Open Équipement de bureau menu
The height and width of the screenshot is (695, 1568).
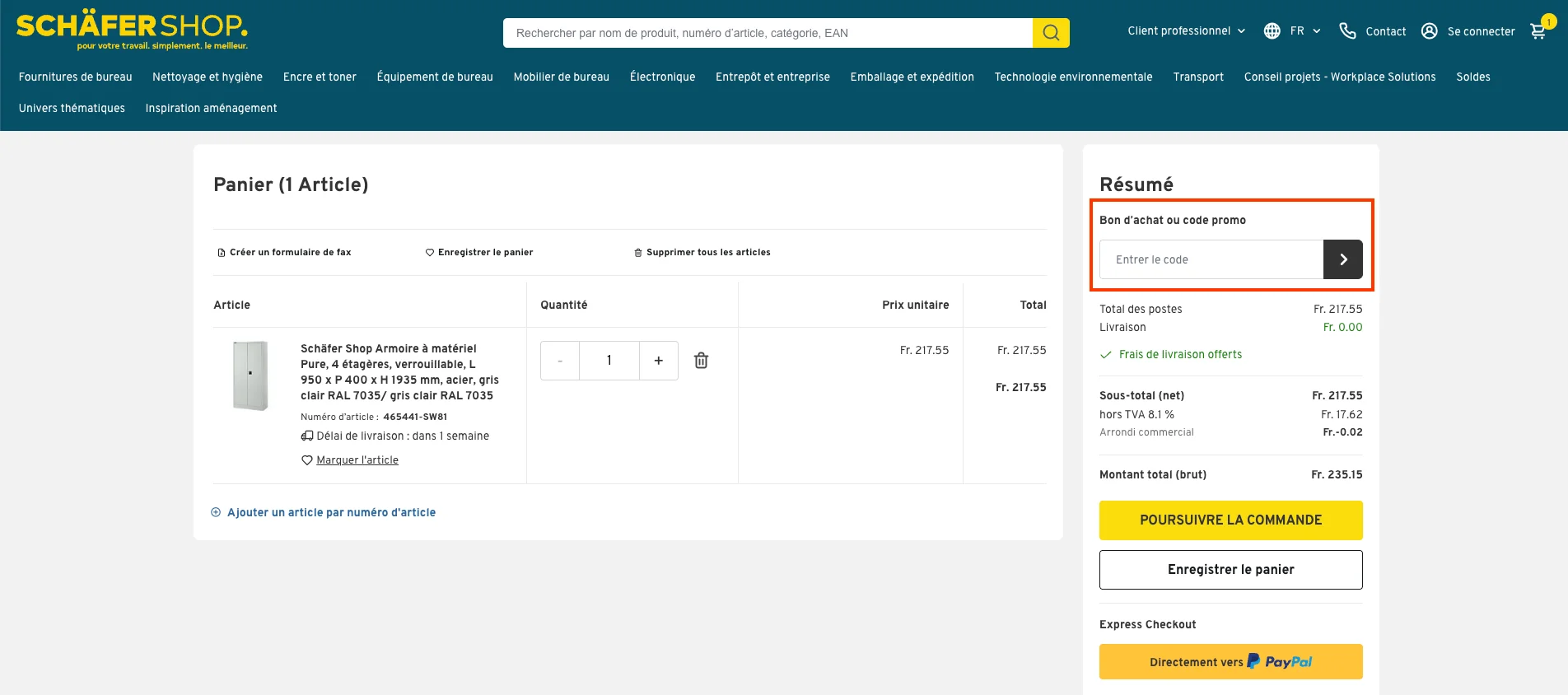[435, 77]
